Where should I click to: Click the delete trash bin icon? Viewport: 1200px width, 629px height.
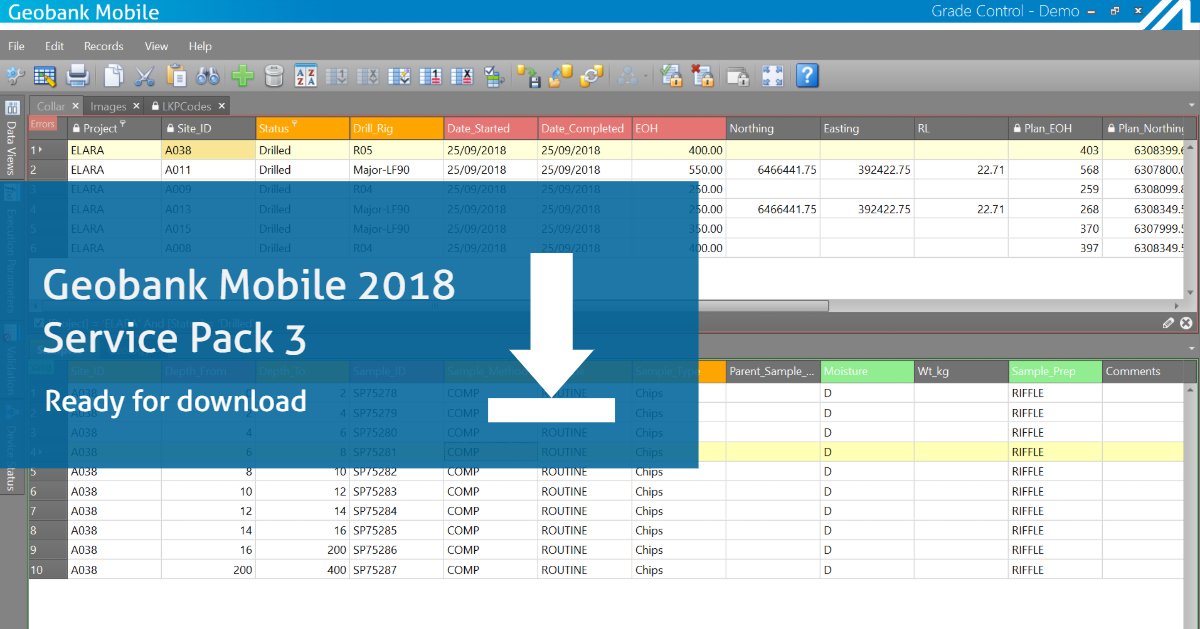[x=274, y=75]
